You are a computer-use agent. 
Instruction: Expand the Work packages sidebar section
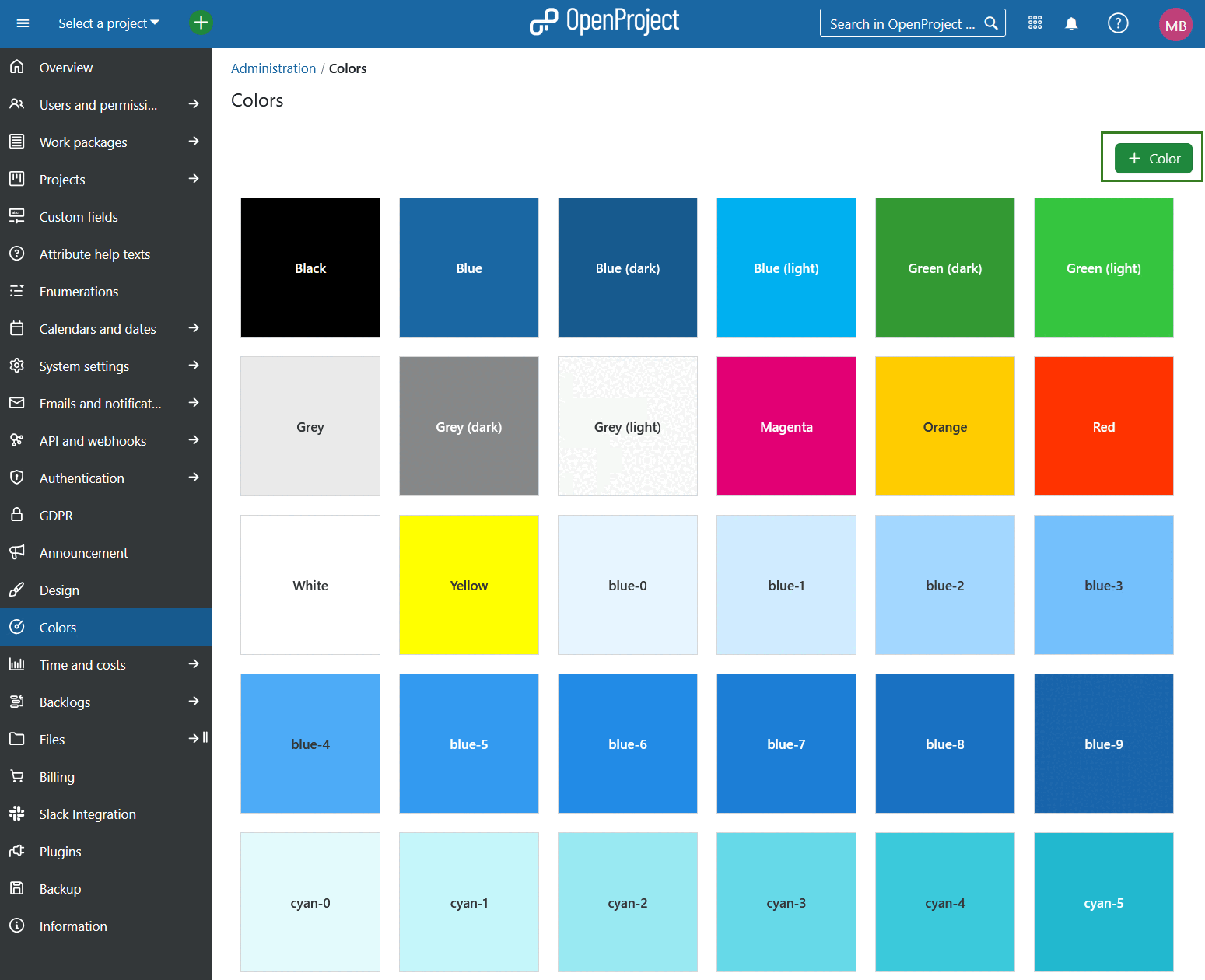pos(83,142)
